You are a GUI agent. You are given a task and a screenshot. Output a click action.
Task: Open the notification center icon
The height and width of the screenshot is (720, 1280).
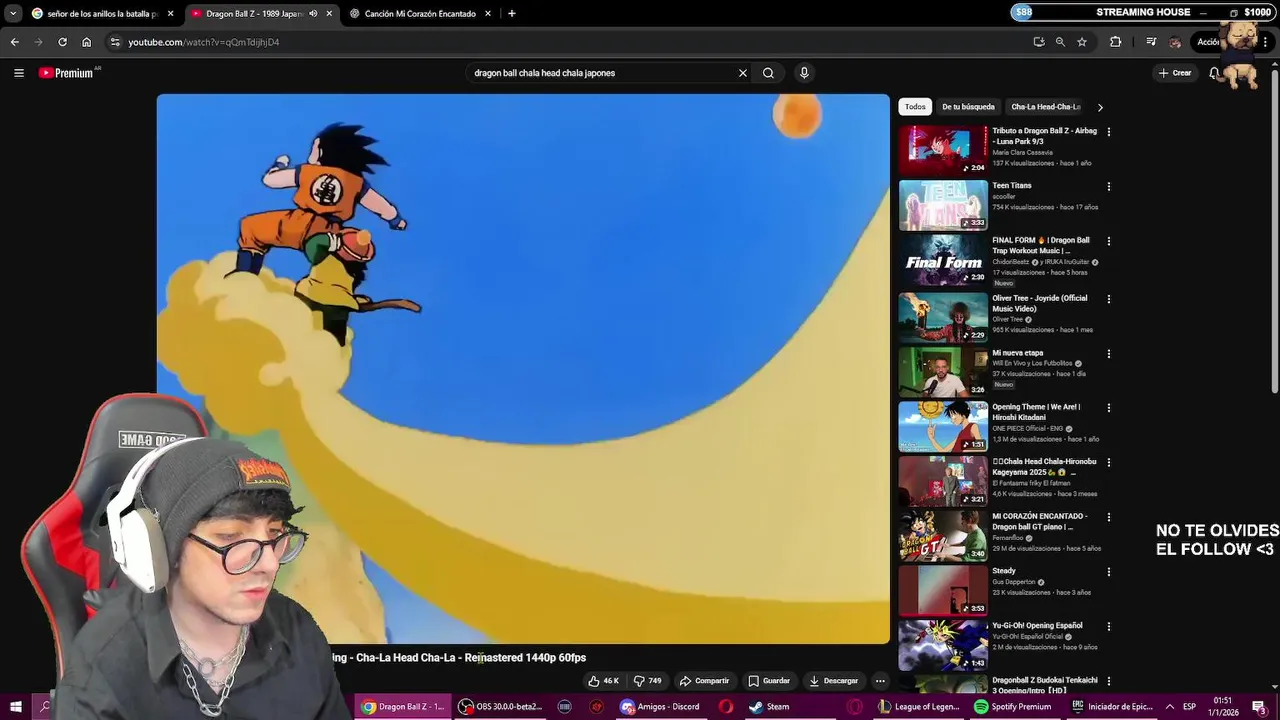click(x=1258, y=707)
